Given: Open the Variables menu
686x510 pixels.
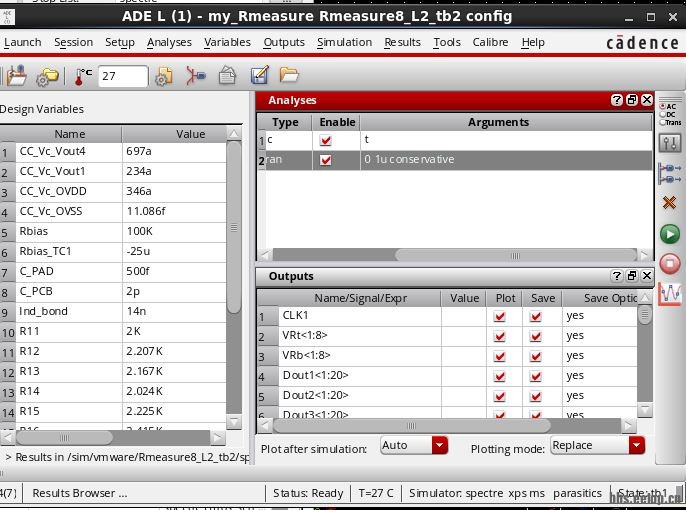Looking at the screenshot, I should click(228, 42).
